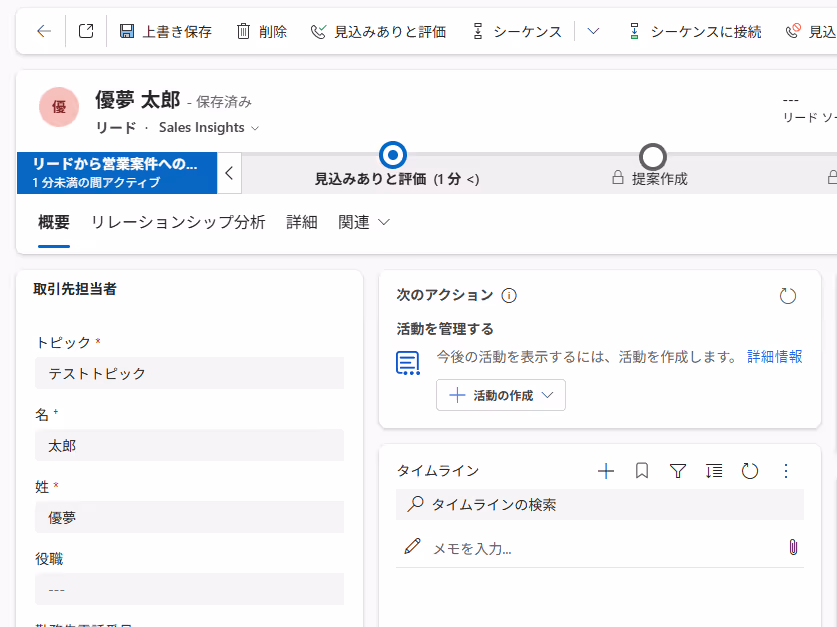Open the 活動の作成 dropdown button
This screenshot has width=837, height=627.
[501, 395]
